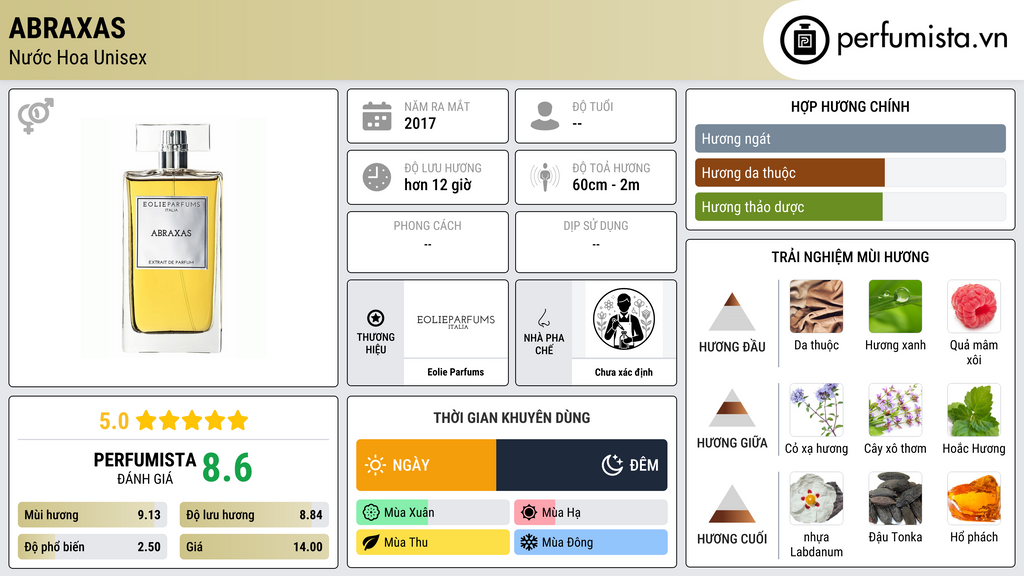Click the moon icon in Đêm bar
Image resolution: width=1024 pixels, height=576 pixels.
pos(612,465)
